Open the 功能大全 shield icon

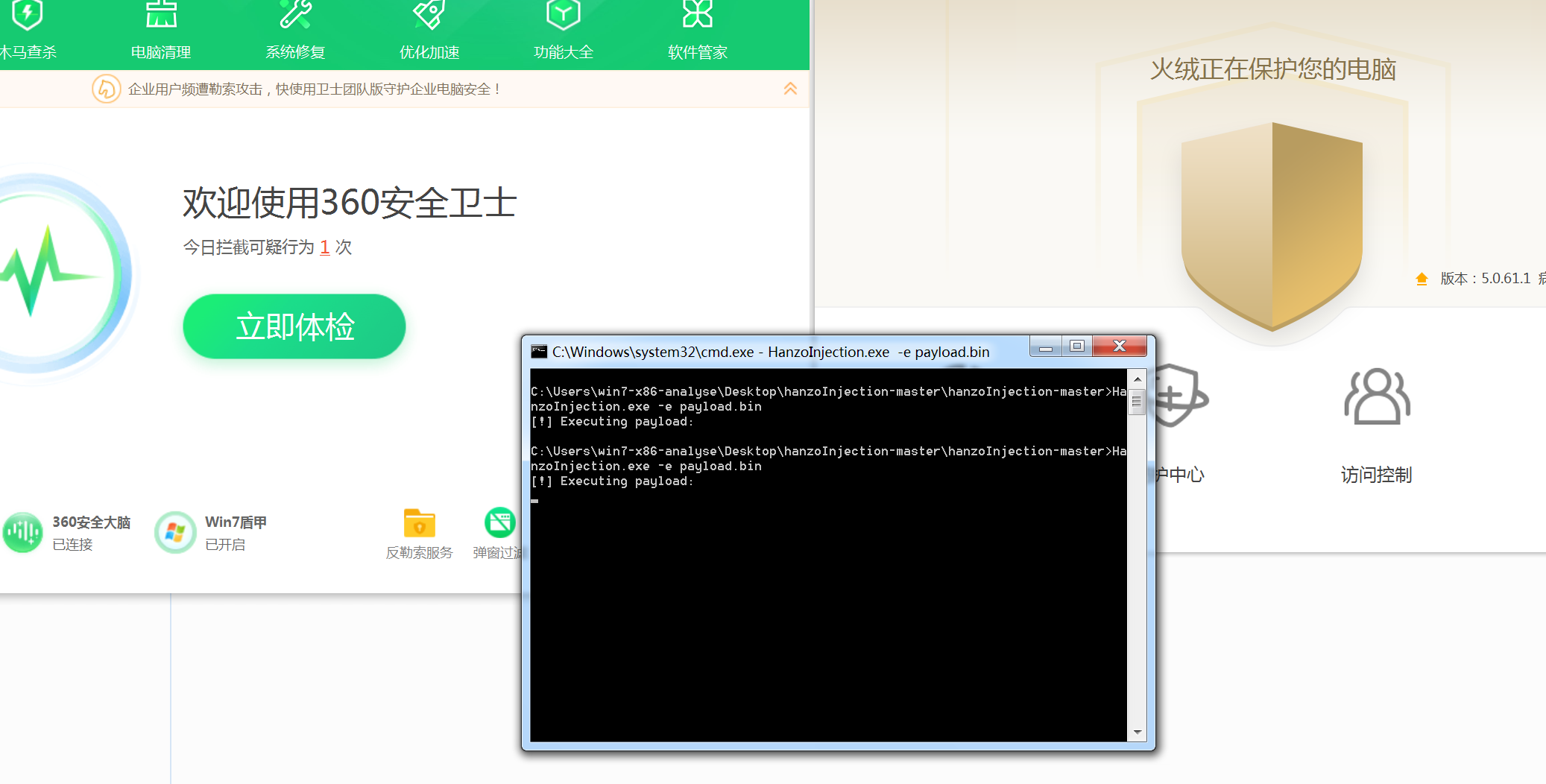pos(564,13)
